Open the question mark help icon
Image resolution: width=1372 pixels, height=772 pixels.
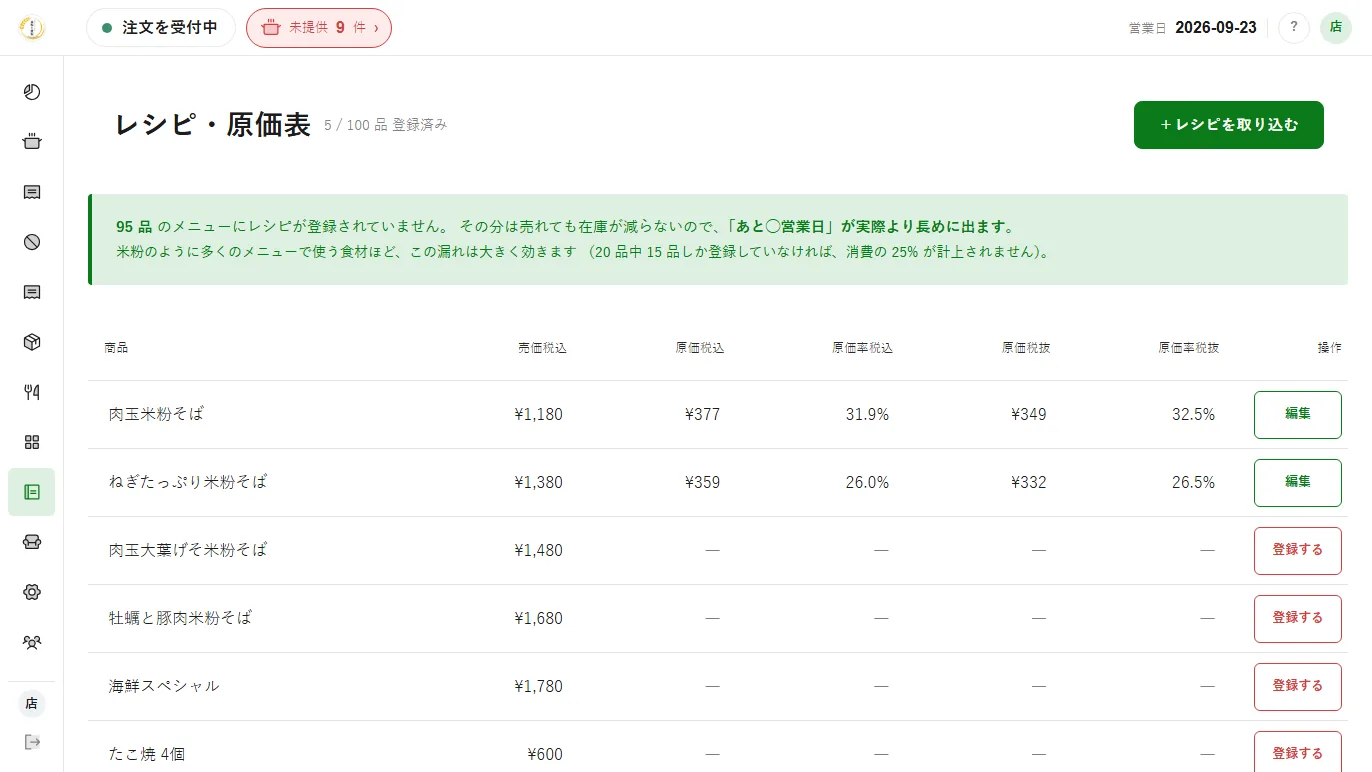pos(1294,28)
